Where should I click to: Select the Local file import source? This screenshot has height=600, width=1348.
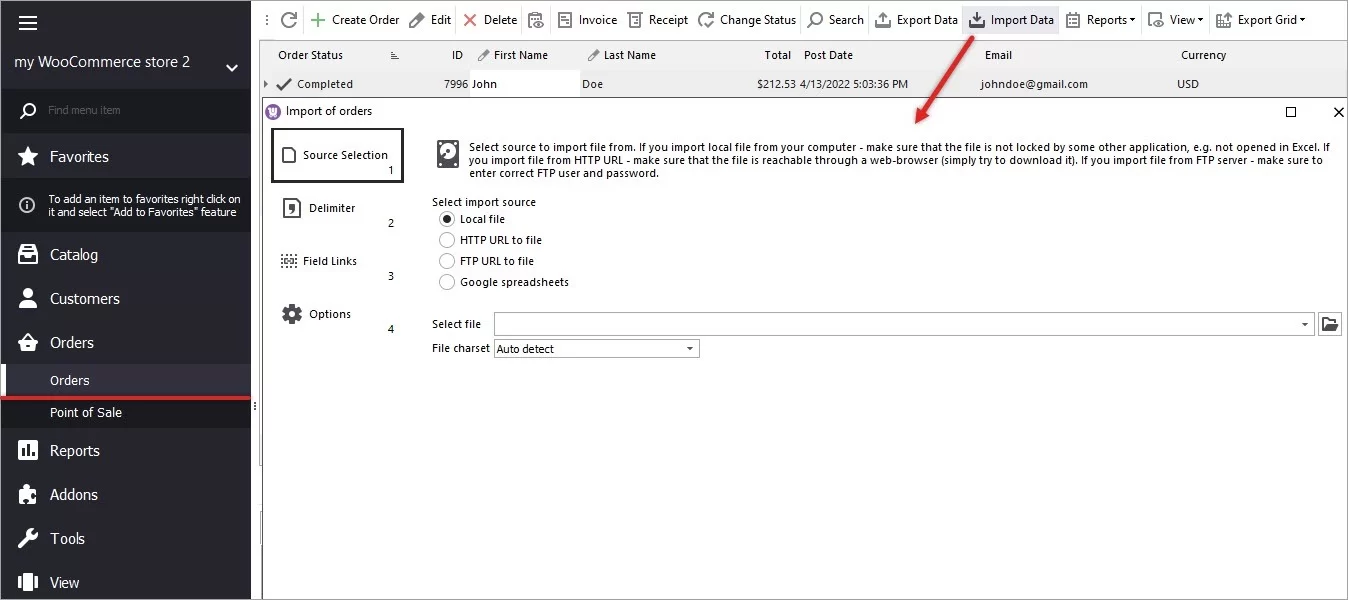pyautogui.click(x=447, y=218)
